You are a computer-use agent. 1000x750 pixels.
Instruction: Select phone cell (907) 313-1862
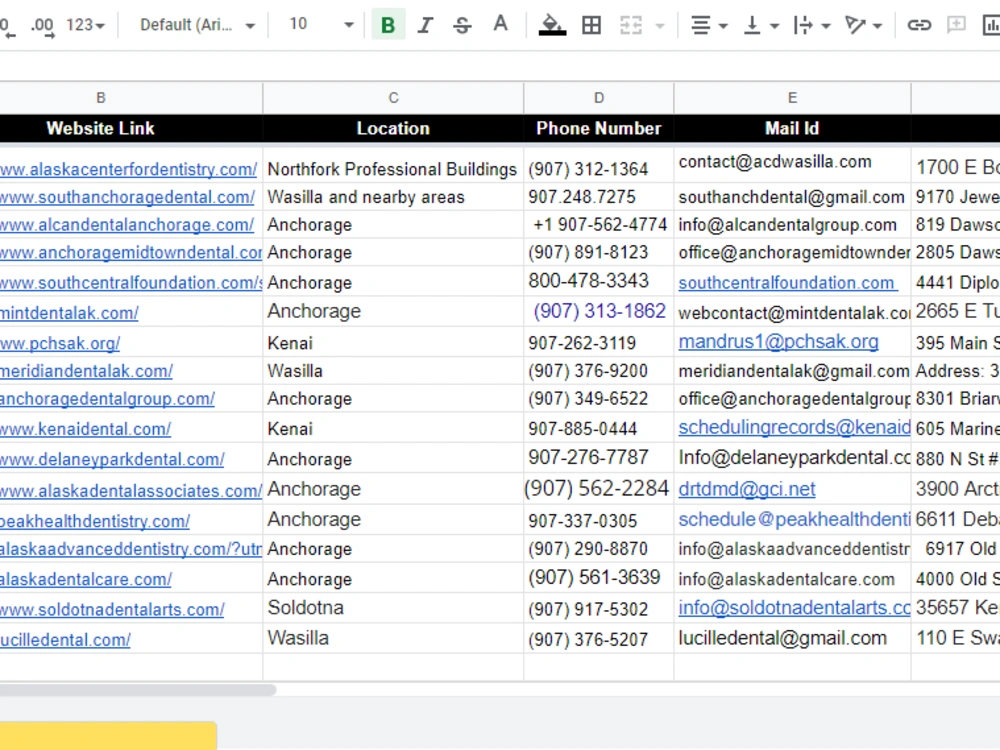598,311
